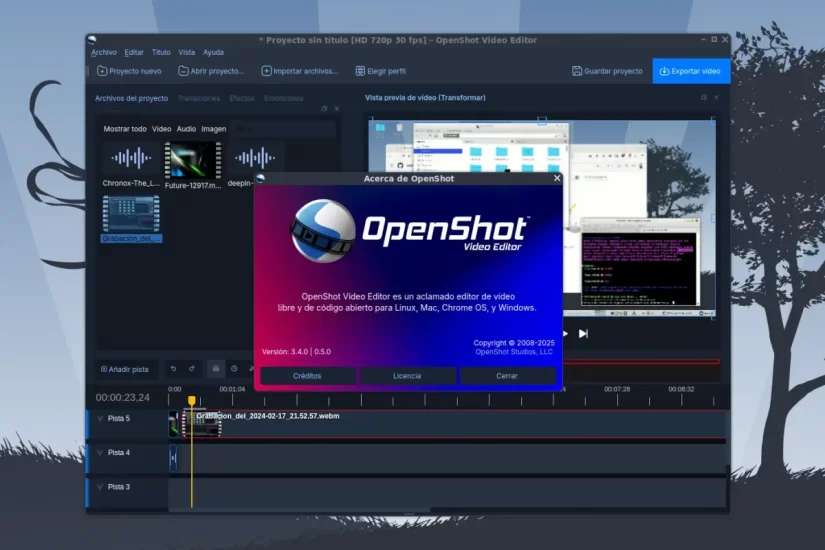
Task: Expand the Pista 3 track menu arrow
Action: (x=99, y=487)
